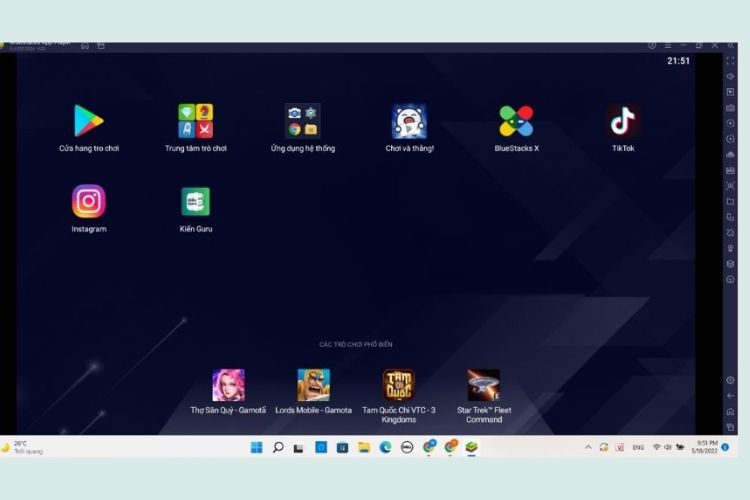
Task: Expand the system tray hidden icons chevron
Action: pyautogui.click(x=588, y=447)
